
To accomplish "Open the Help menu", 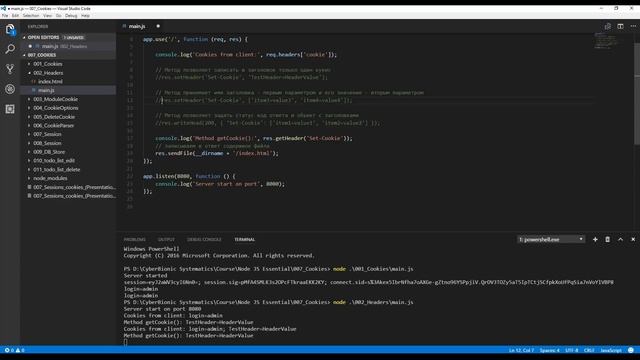I will click(x=85, y=16).
